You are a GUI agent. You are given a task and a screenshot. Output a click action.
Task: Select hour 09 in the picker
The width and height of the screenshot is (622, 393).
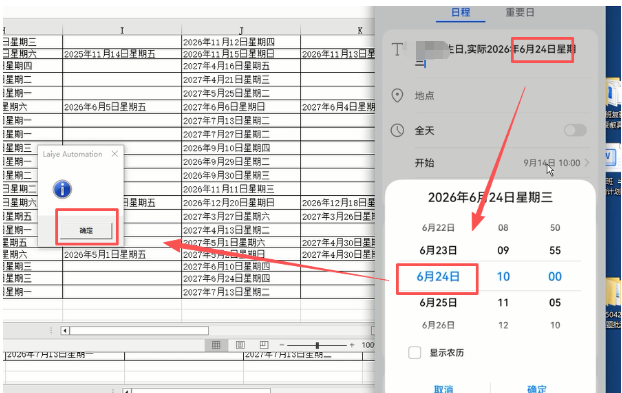(503, 251)
